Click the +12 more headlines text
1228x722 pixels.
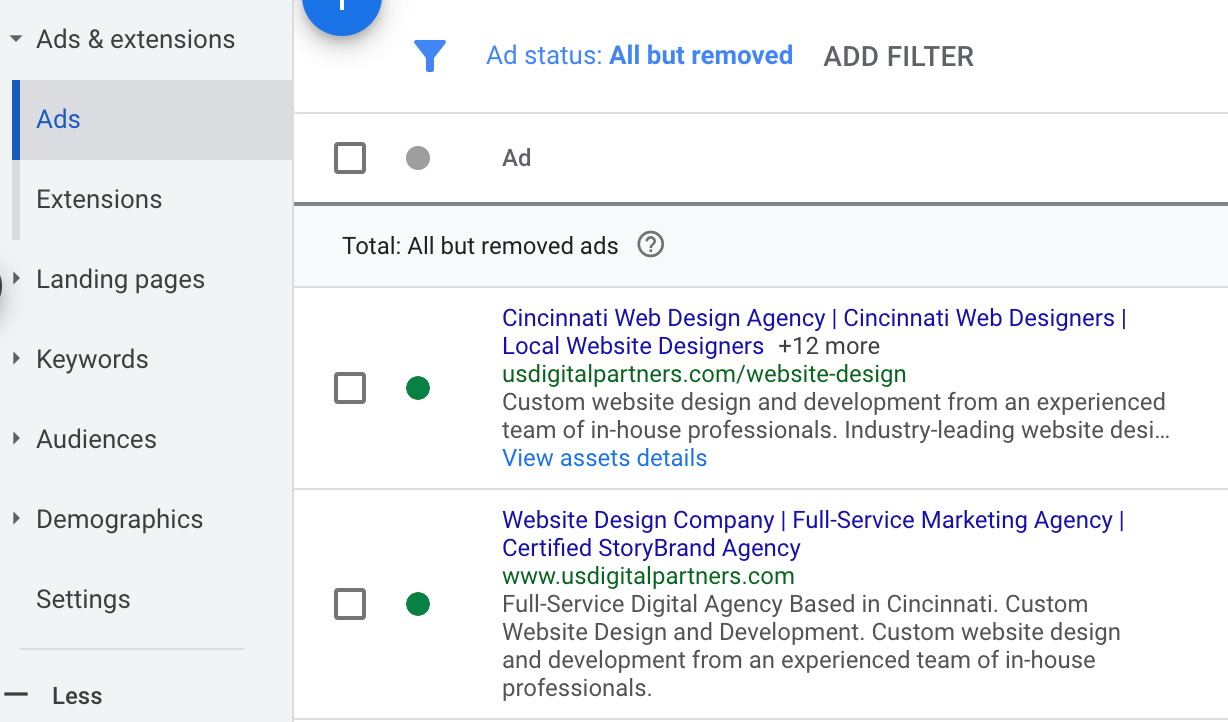829,346
